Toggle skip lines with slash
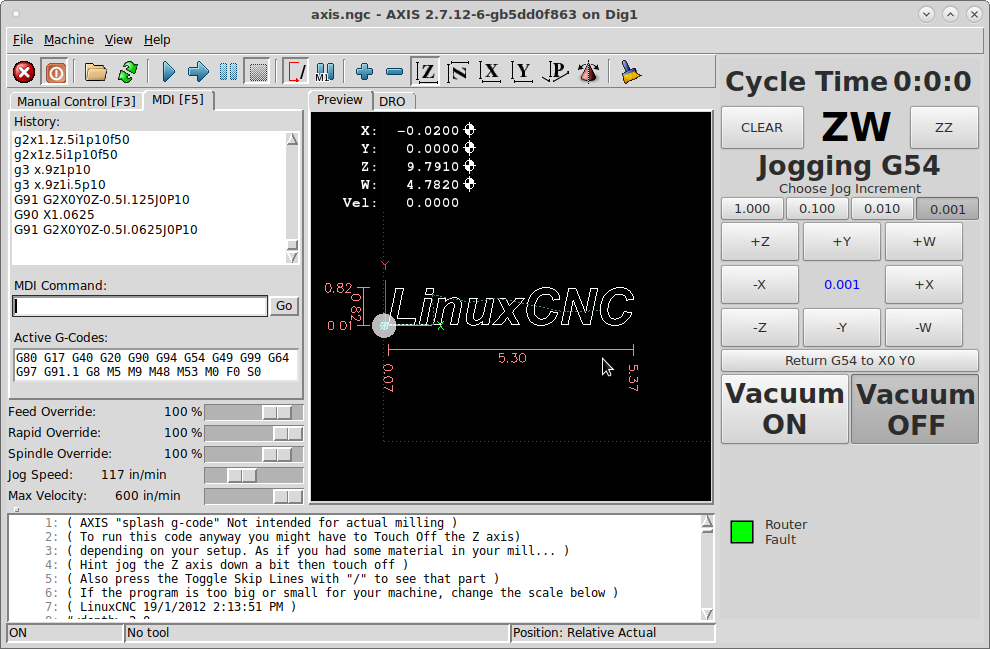The image size is (990, 649). [295, 72]
